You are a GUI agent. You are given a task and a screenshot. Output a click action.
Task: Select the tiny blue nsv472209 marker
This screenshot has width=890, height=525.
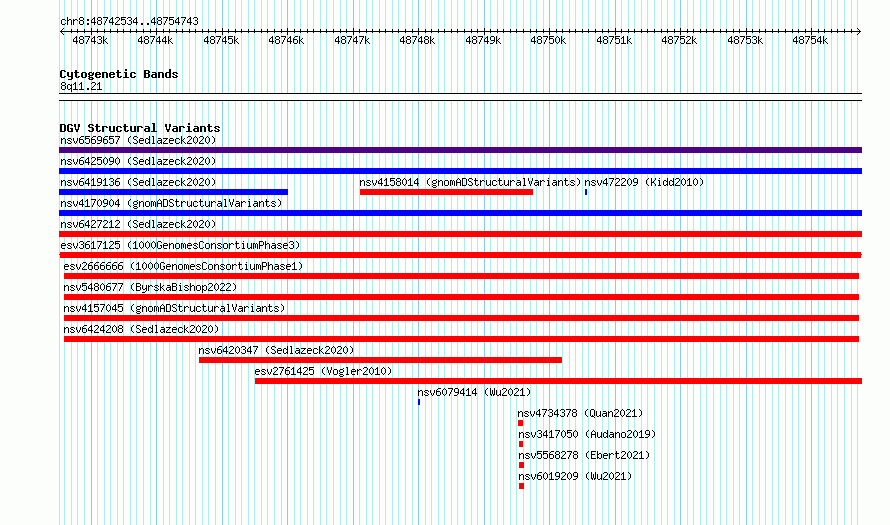click(x=586, y=192)
